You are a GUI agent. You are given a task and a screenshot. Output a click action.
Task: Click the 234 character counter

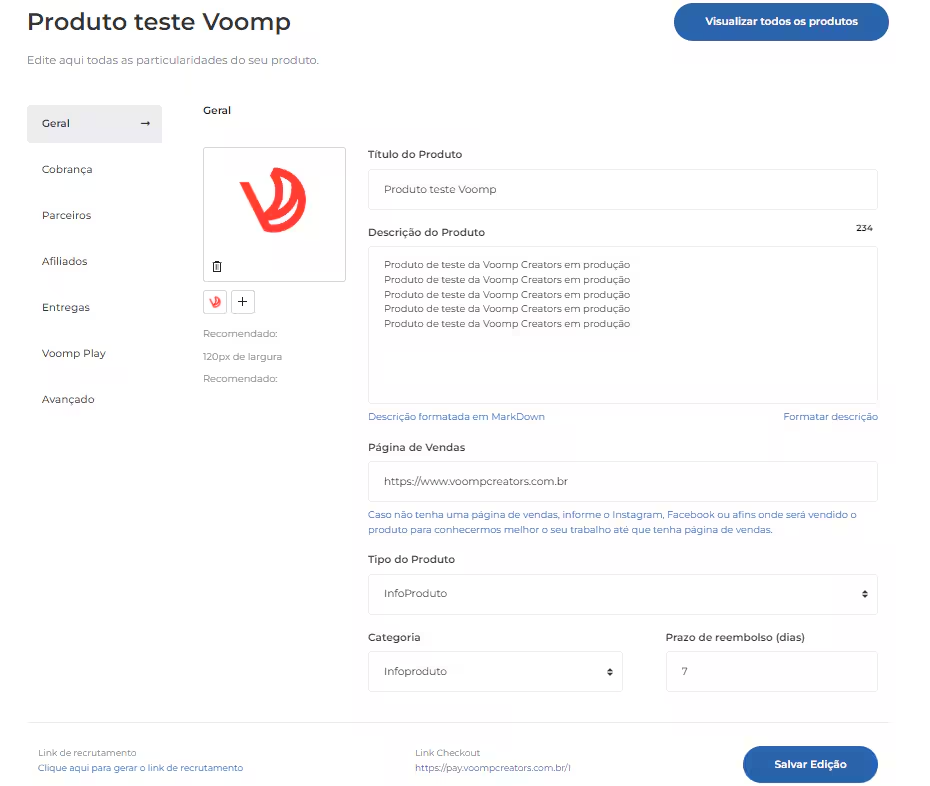point(864,228)
